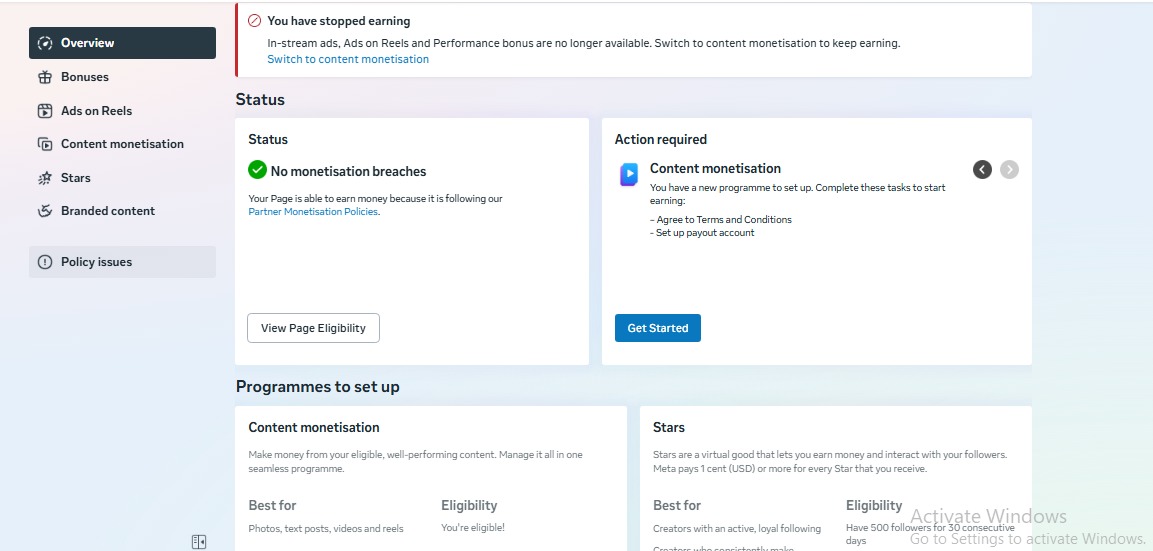This screenshot has width=1153, height=551.
Task: Open the Bonuses menu item
Action: pyautogui.click(x=85, y=77)
